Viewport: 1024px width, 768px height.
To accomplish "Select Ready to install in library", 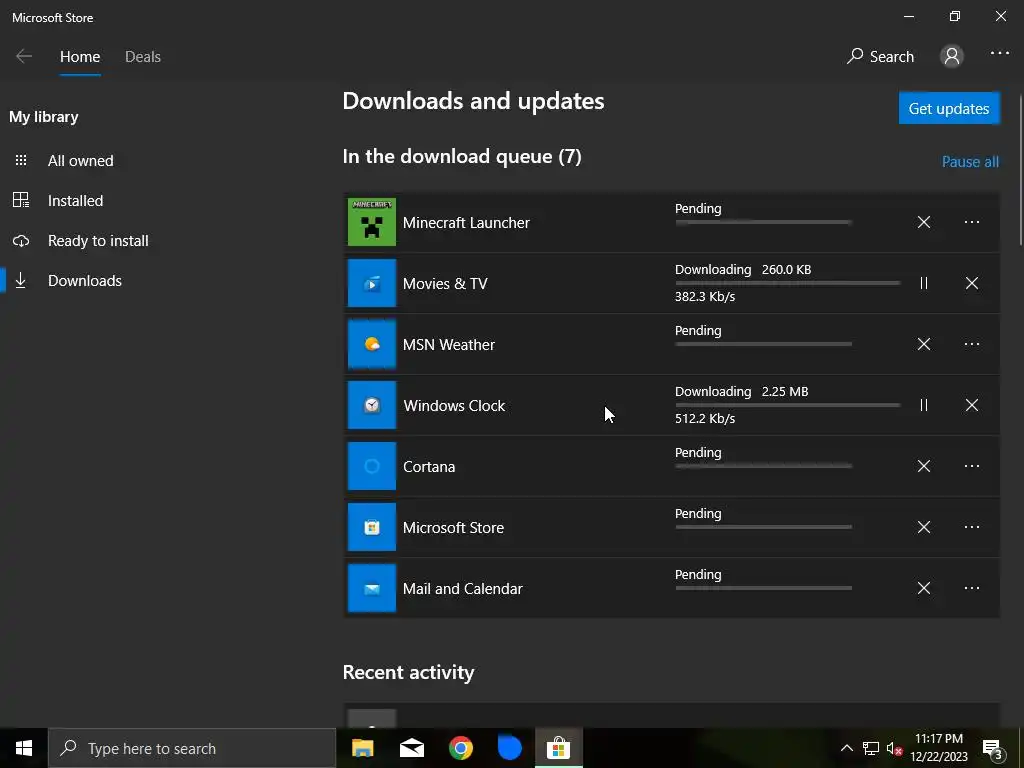I will [x=98, y=240].
